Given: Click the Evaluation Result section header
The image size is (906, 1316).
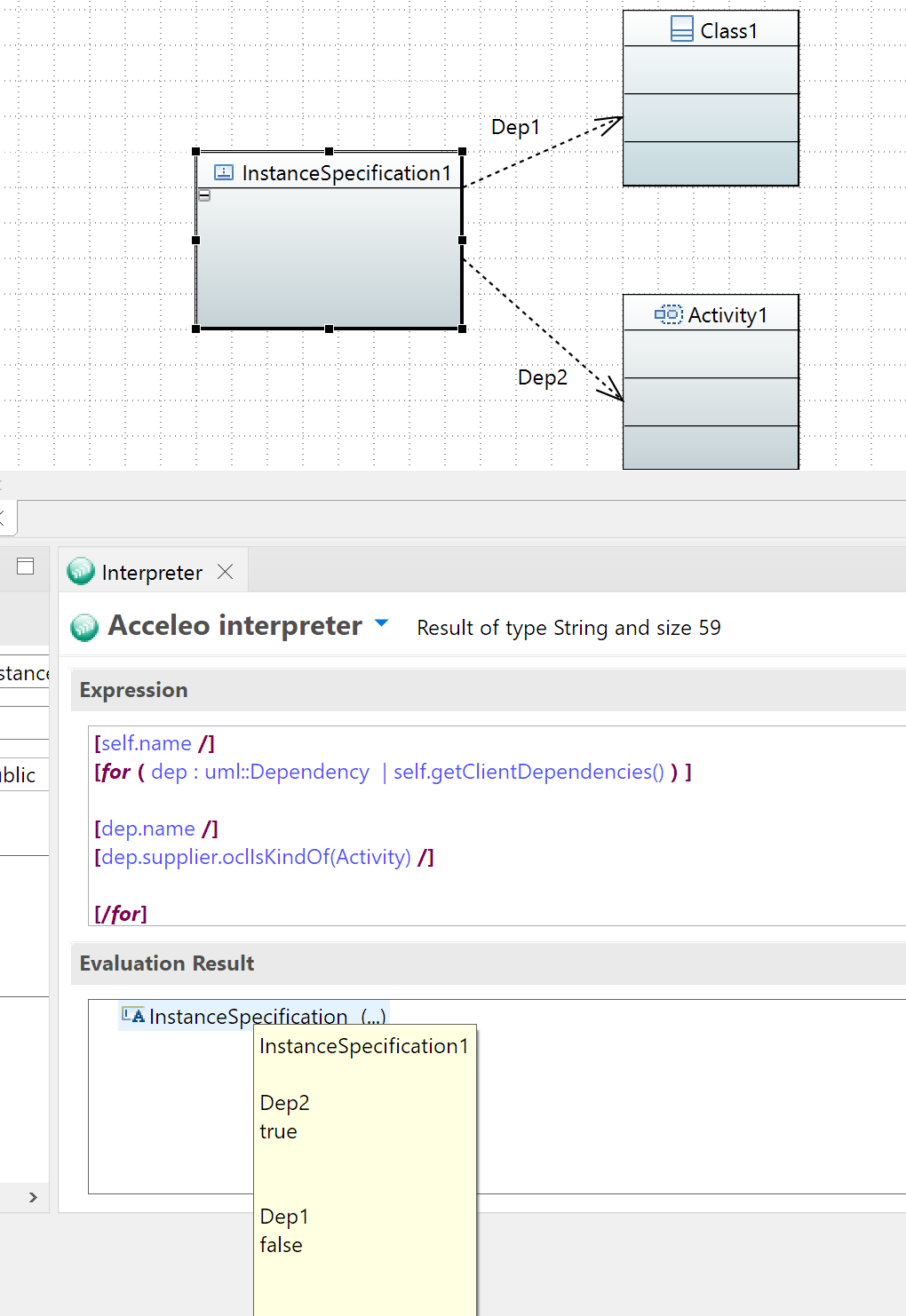Looking at the screenshot, I should 489,963.
